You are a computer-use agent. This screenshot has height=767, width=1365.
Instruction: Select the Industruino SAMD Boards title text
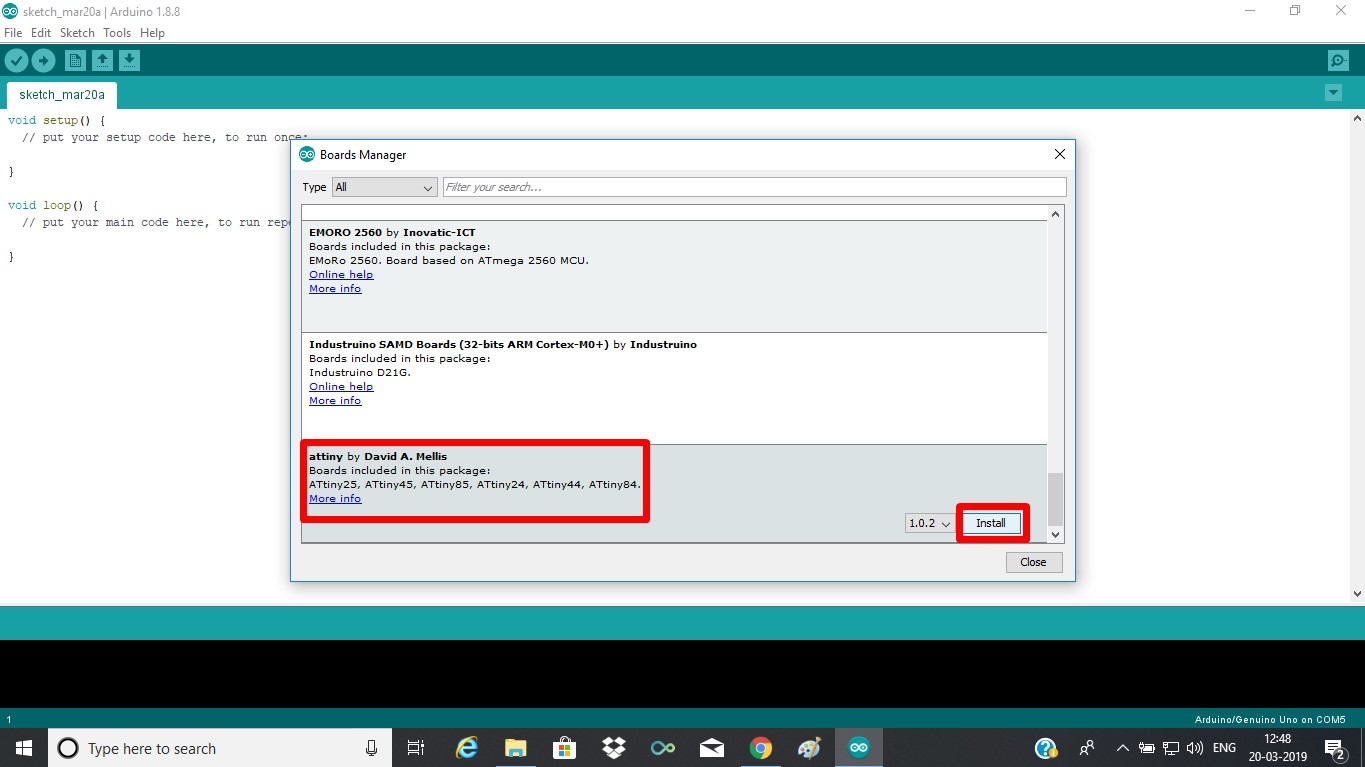pyautogui.click(x=503, y=345)
